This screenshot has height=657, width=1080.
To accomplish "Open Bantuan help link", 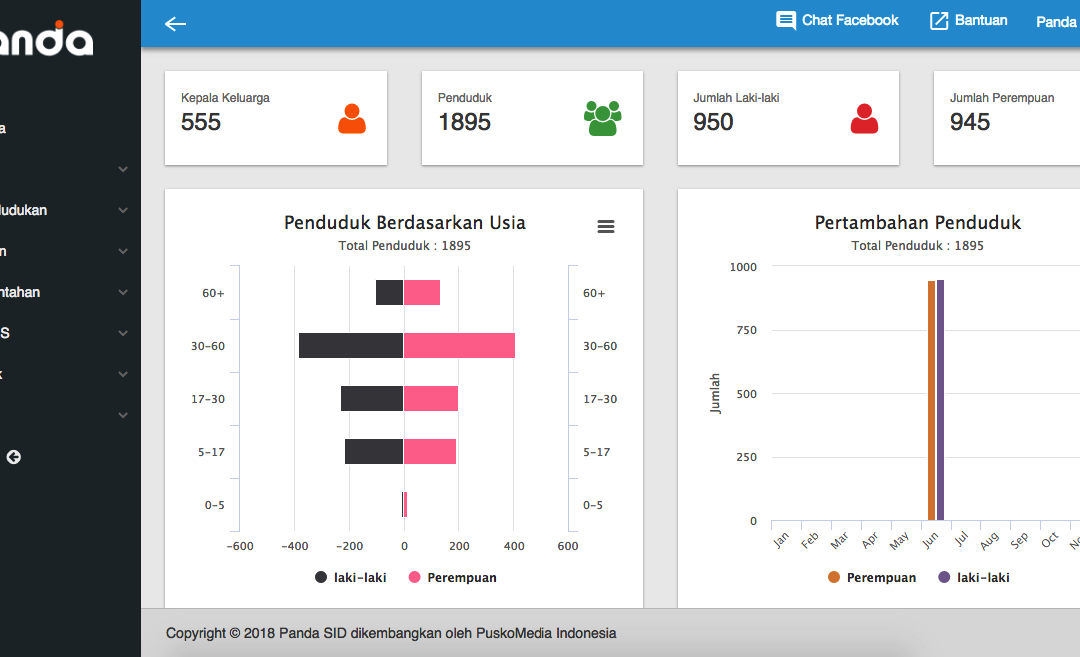I will coord(968,21).
